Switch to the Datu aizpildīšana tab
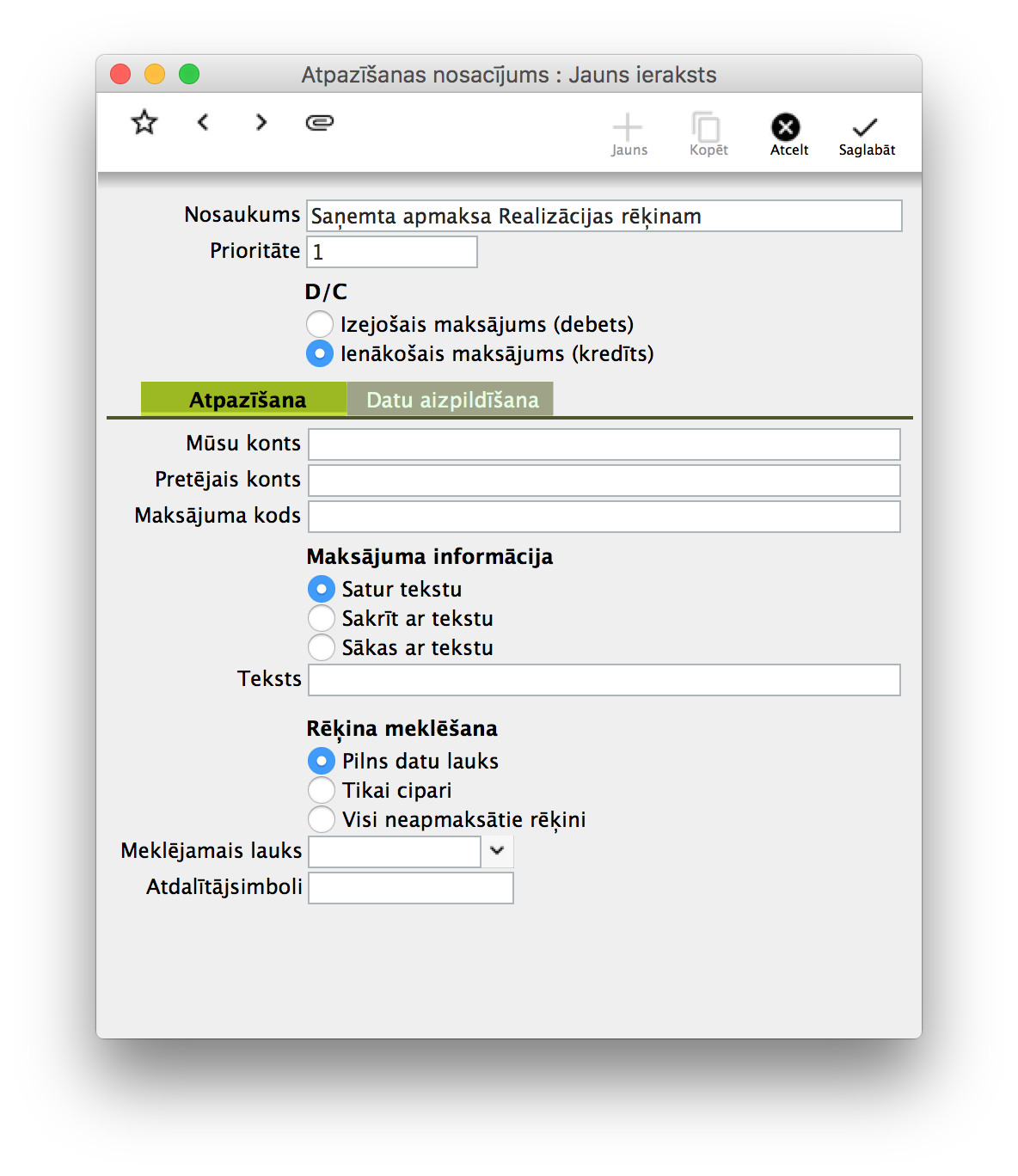Screen dimensions: 1018x1176 point(451,400)
